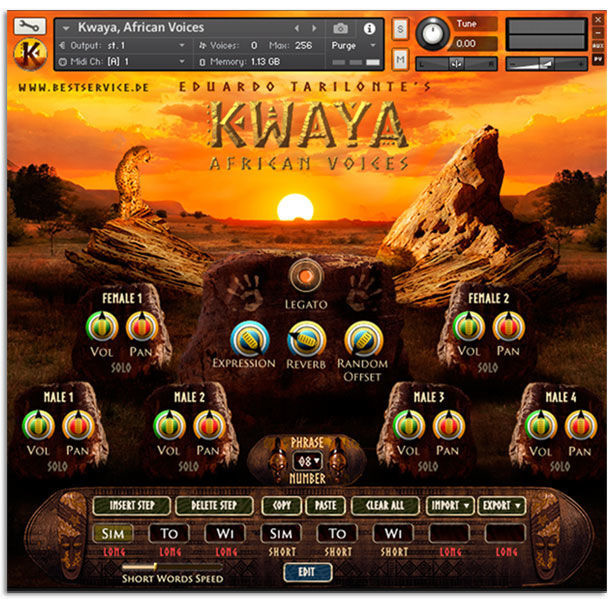
Task: Adjust the stereo pan slider in header
Action: point(456,64)
